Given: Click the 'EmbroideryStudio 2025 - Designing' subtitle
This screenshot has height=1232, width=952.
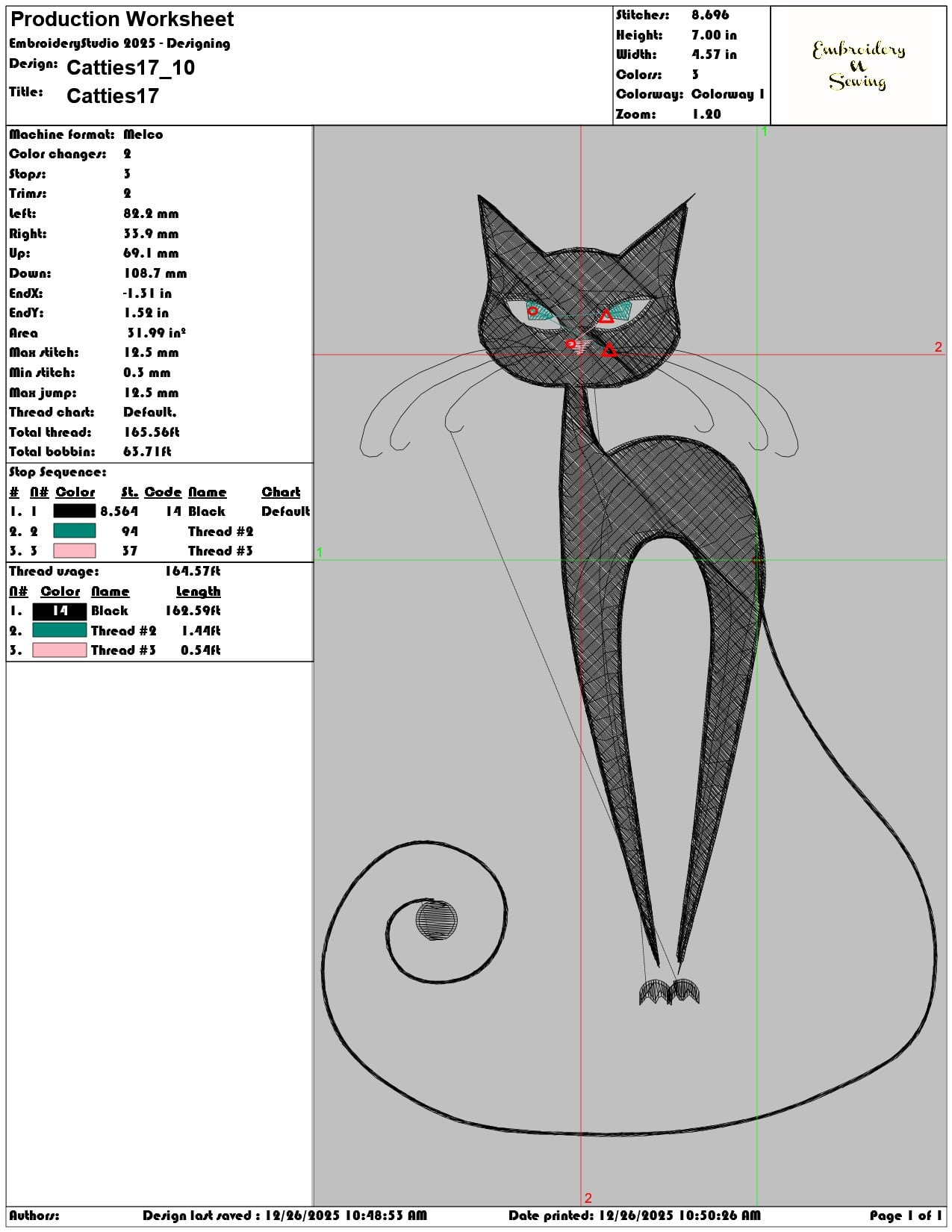Looking at the screenshot, I should (119, 43).
